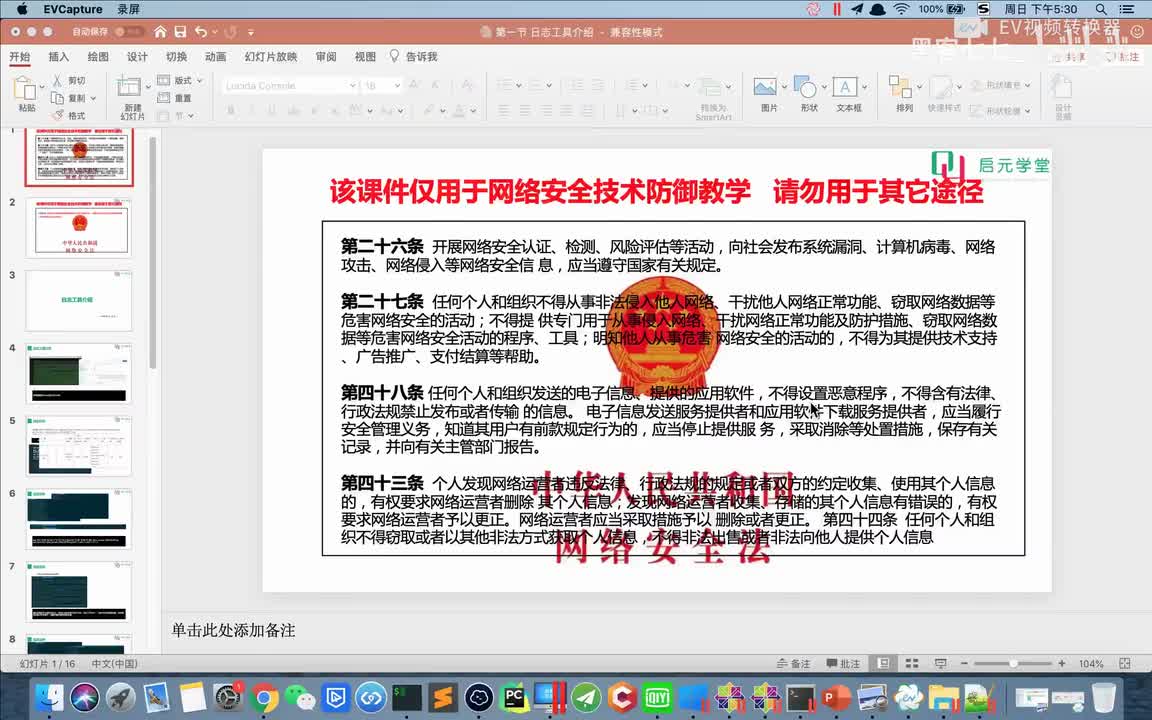Toggle the 批注 comments pane in status bar
This screenshot has height=720, width=1152.
[843, 663]
